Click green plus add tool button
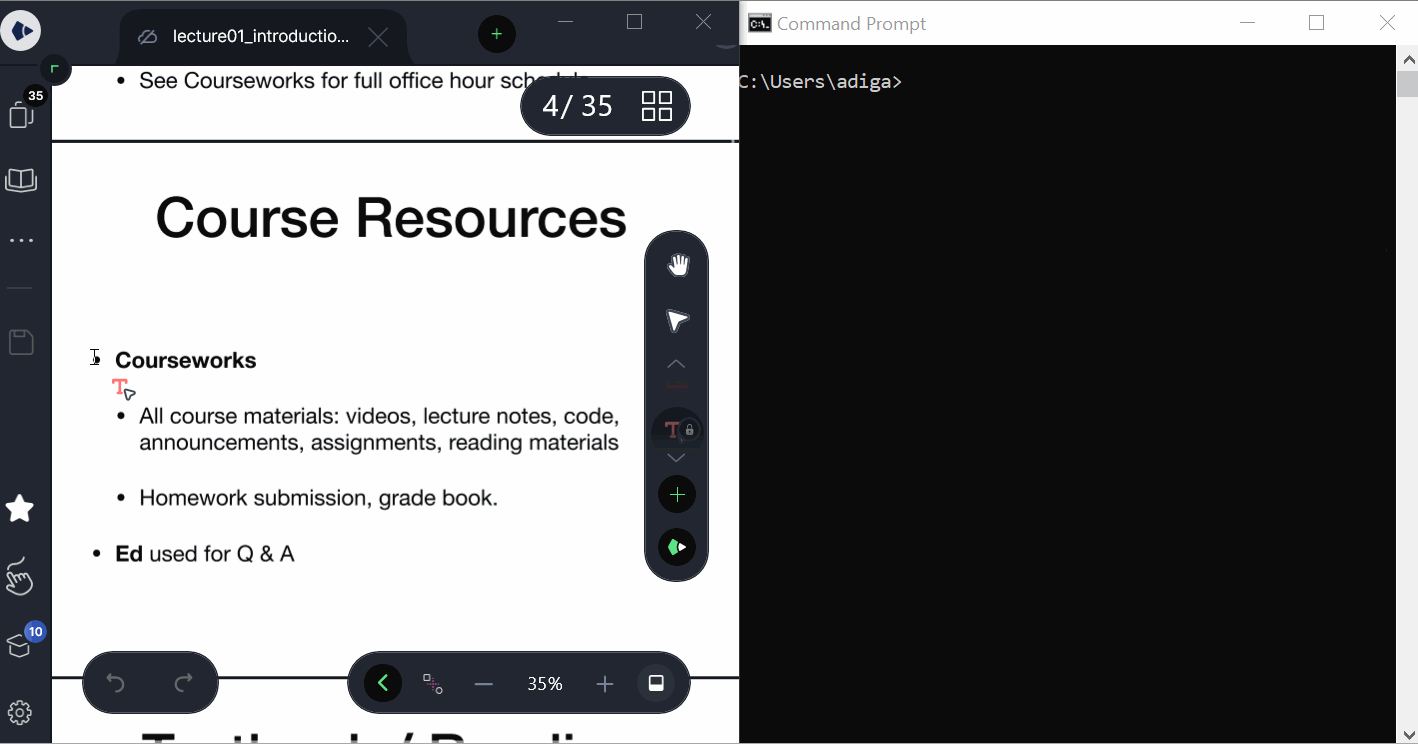 click(677, 494)
